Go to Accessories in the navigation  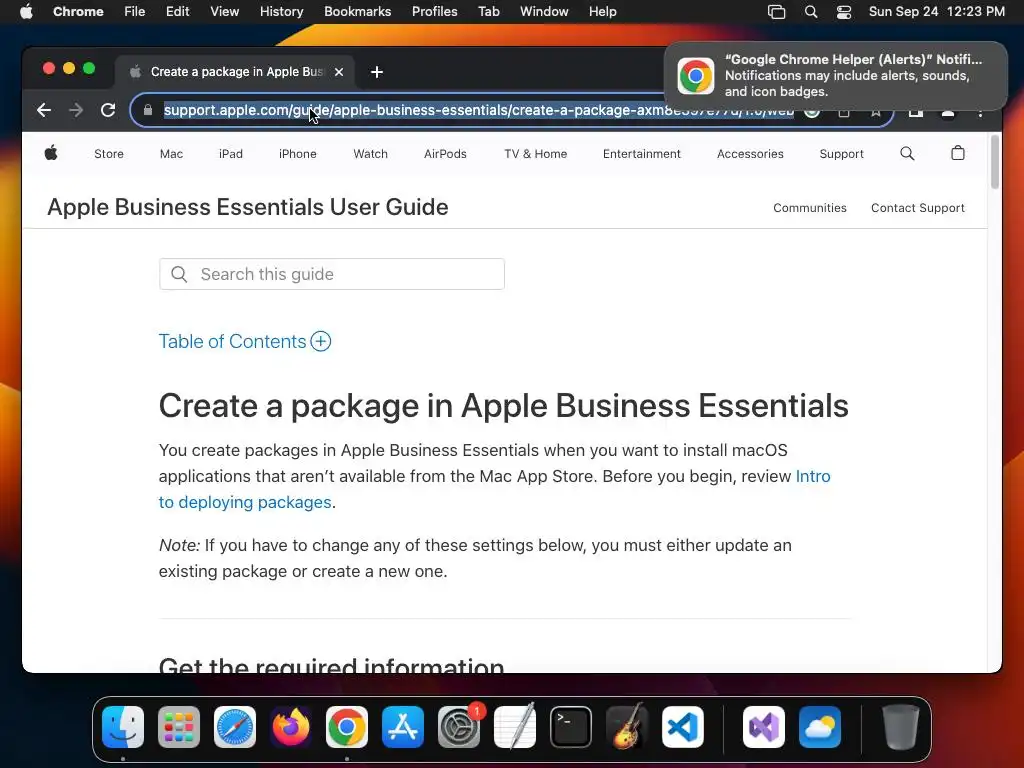click(750, 154)
